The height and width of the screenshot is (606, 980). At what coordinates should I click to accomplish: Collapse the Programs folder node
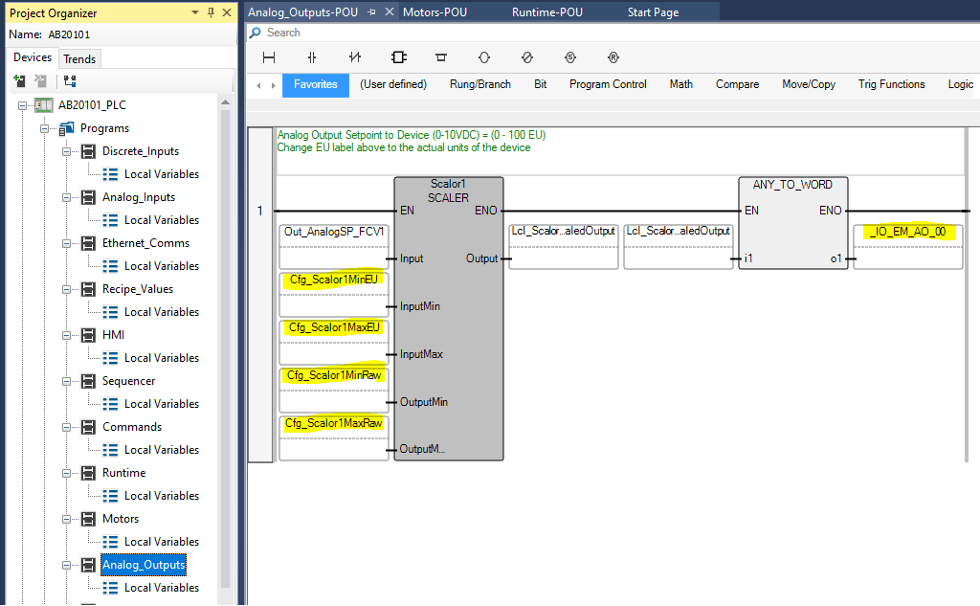pos(44,129)
